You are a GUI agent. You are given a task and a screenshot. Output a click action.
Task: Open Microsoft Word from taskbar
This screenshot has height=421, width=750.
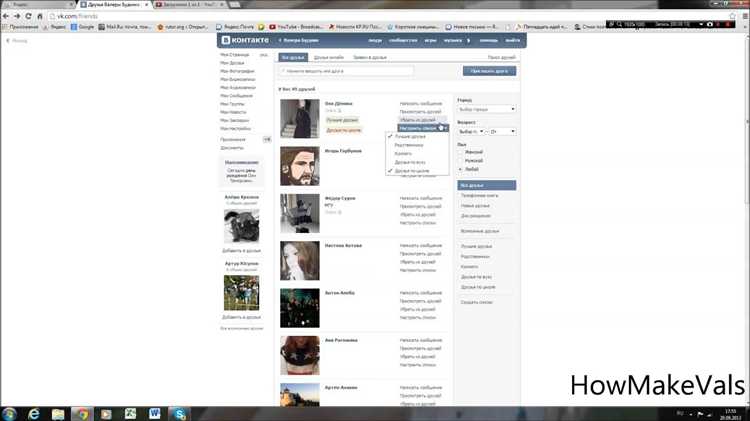pyautogui.click(x=154, y=414)
